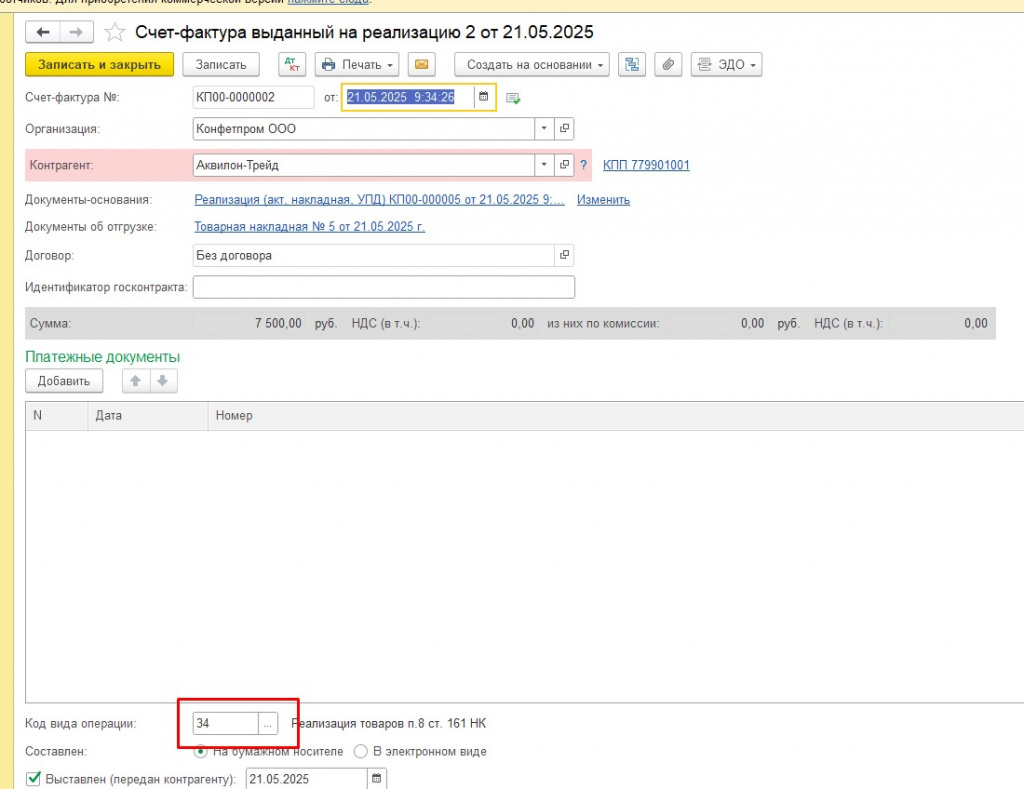
Task: Click the blue question mark by Контрагент
Action: pos(584,165)
